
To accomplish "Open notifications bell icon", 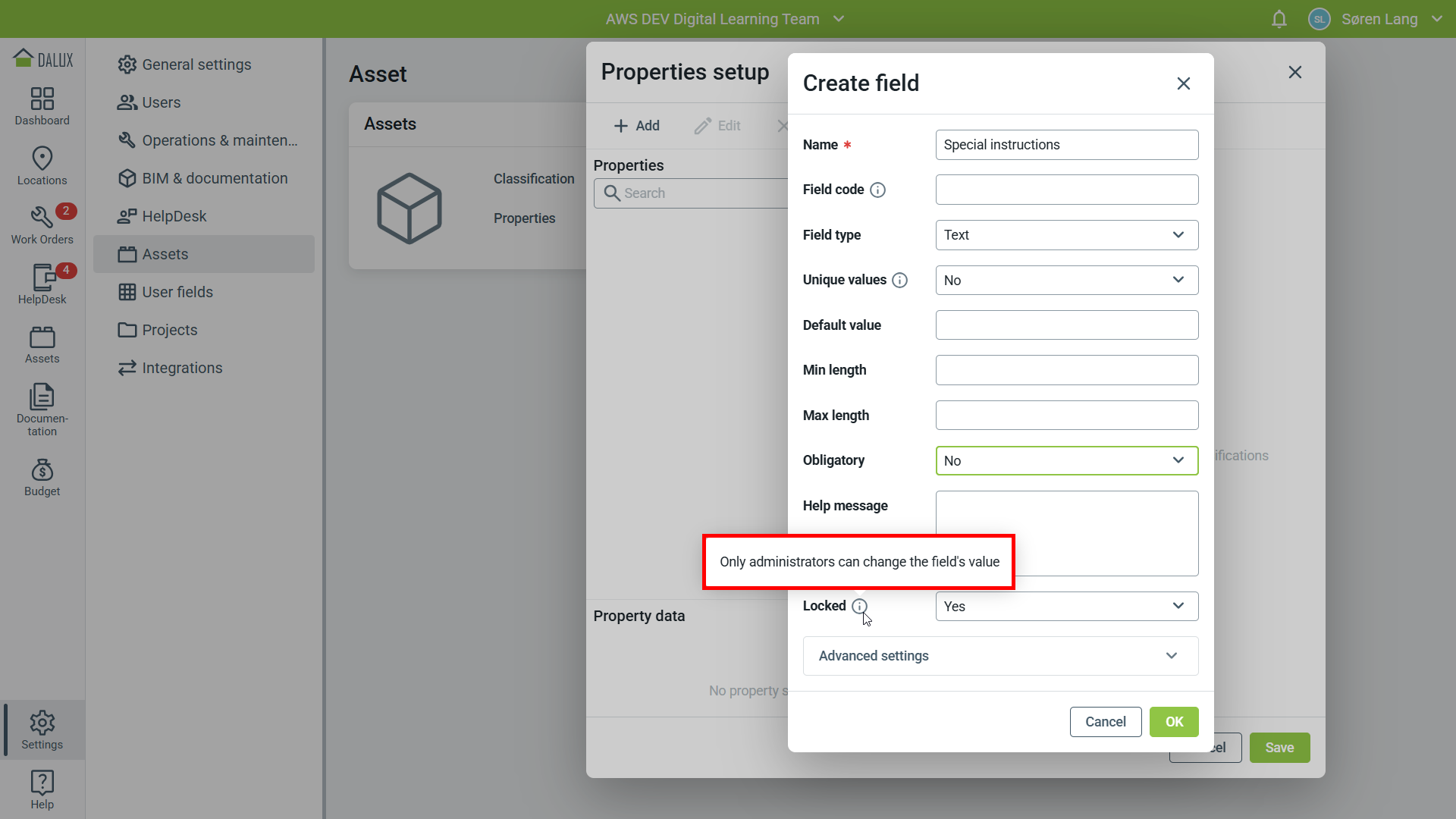I will tap(1279, 19).
